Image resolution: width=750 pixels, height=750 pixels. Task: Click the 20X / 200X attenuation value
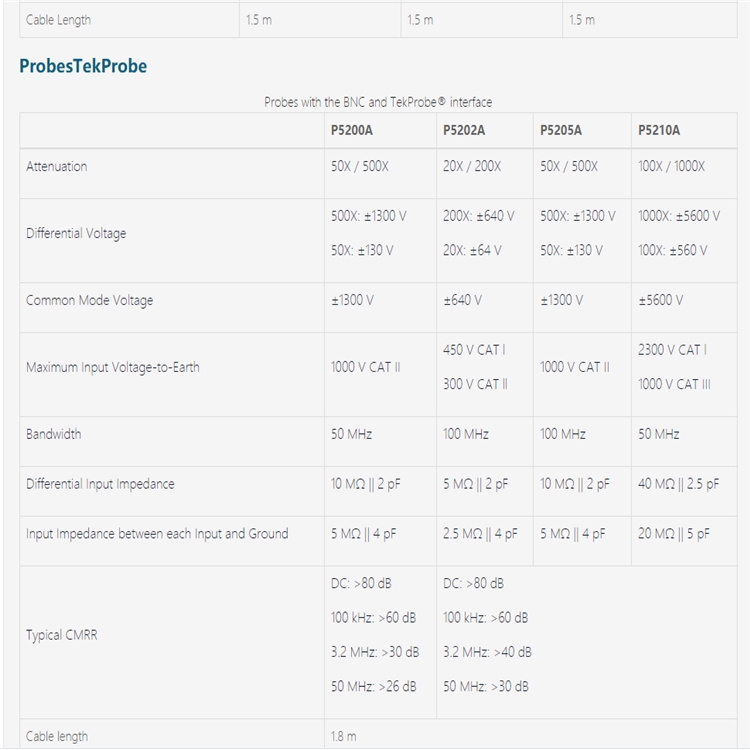coord(472,166)
